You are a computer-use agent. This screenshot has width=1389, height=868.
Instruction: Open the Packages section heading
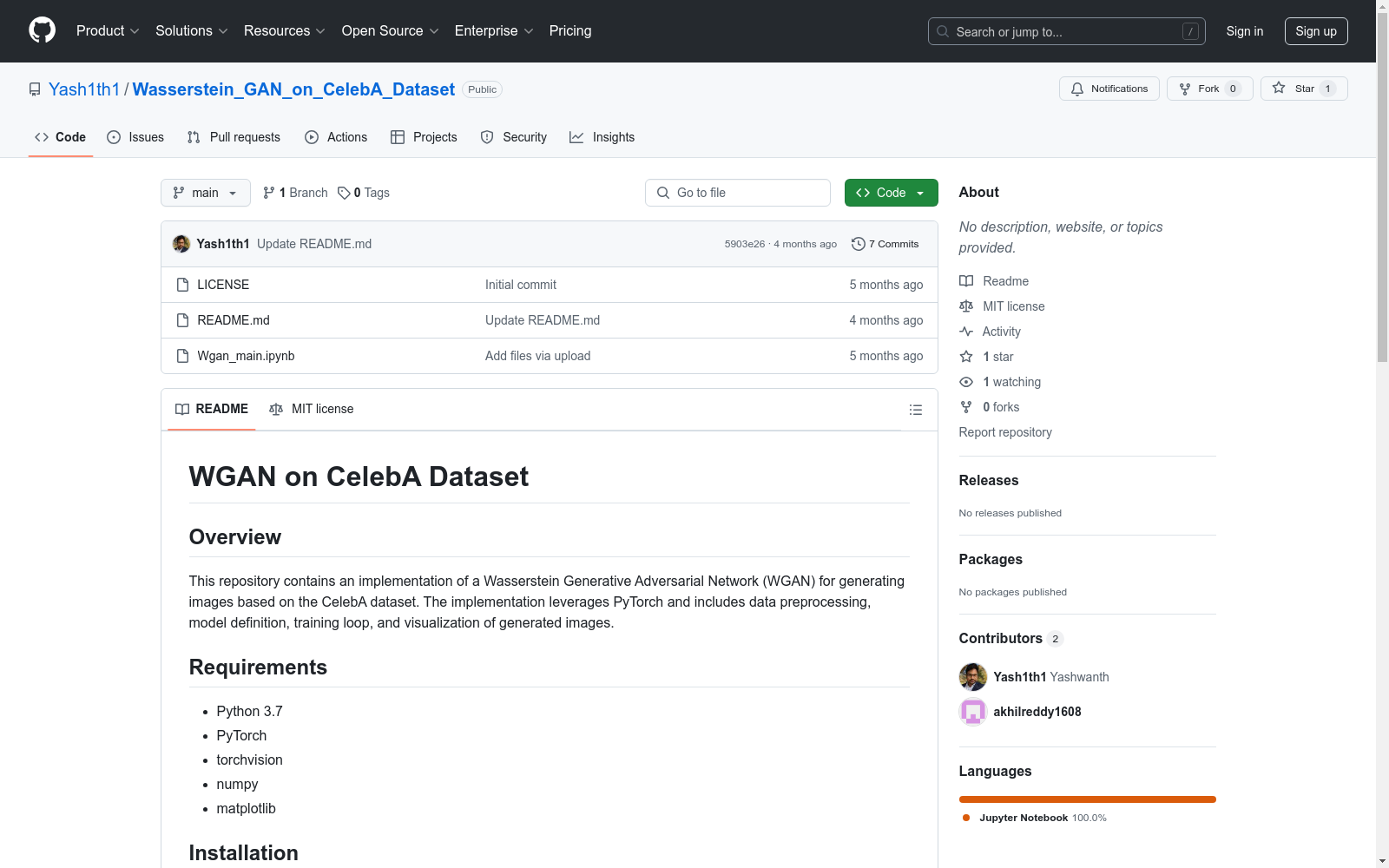pyautogui.click(x=991, y=559)
